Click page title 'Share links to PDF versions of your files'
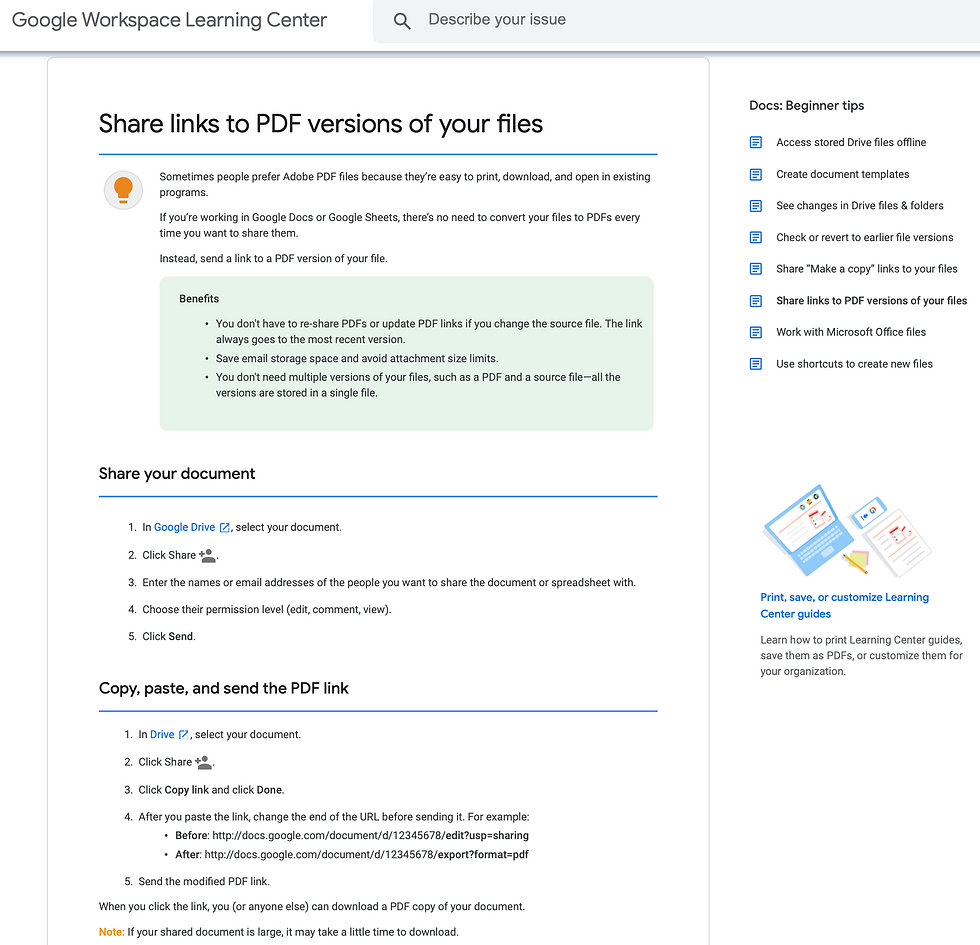 coord(321,124)
